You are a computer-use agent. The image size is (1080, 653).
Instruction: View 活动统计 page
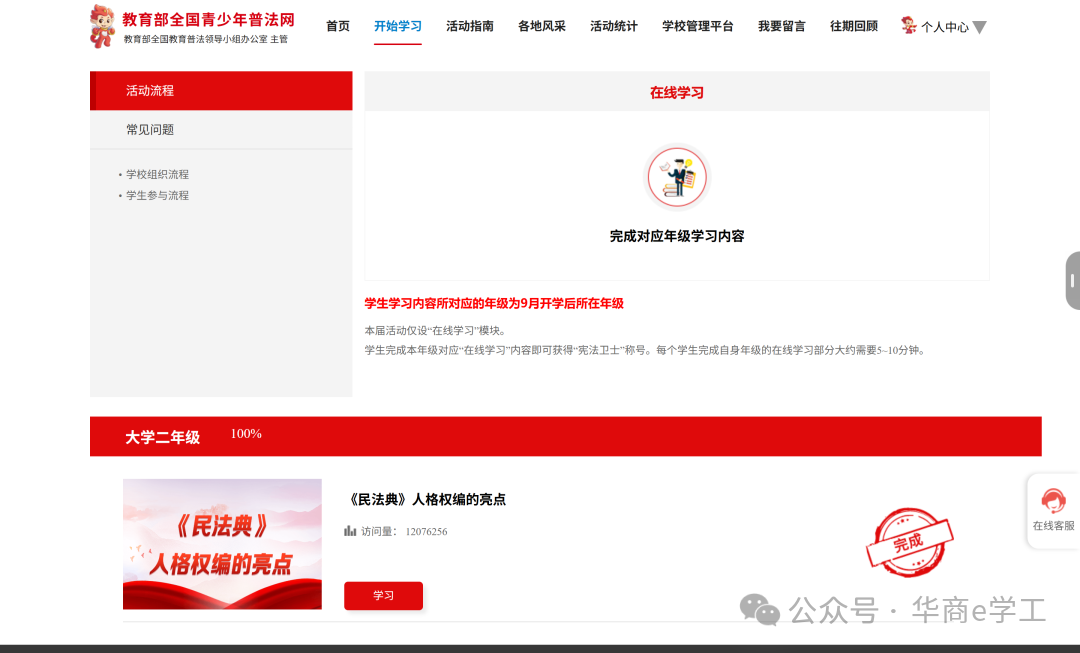614,26
